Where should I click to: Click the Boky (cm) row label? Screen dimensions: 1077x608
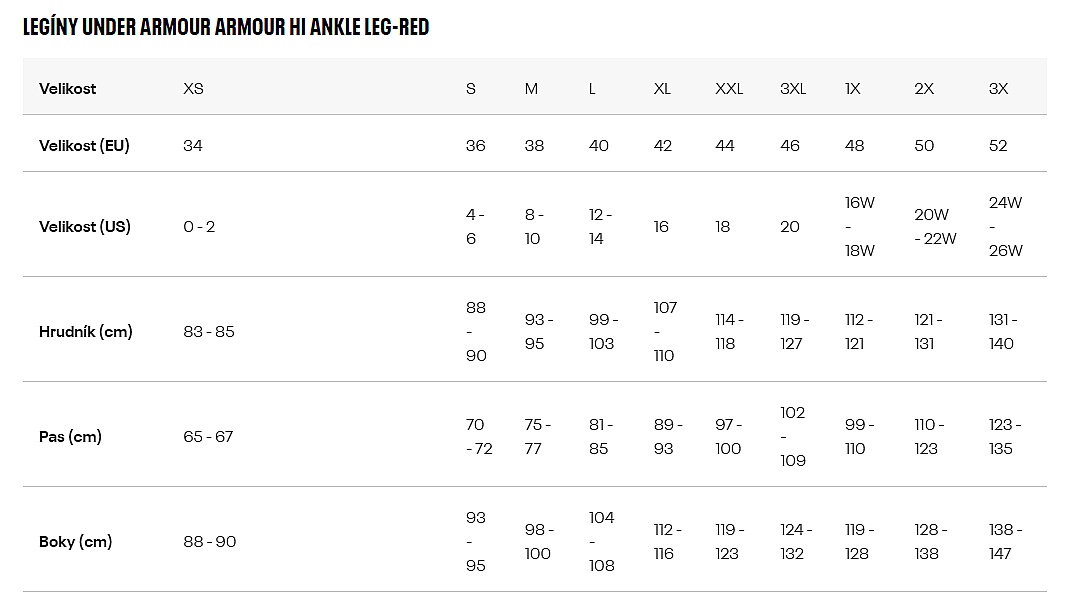tap(75, 542)
